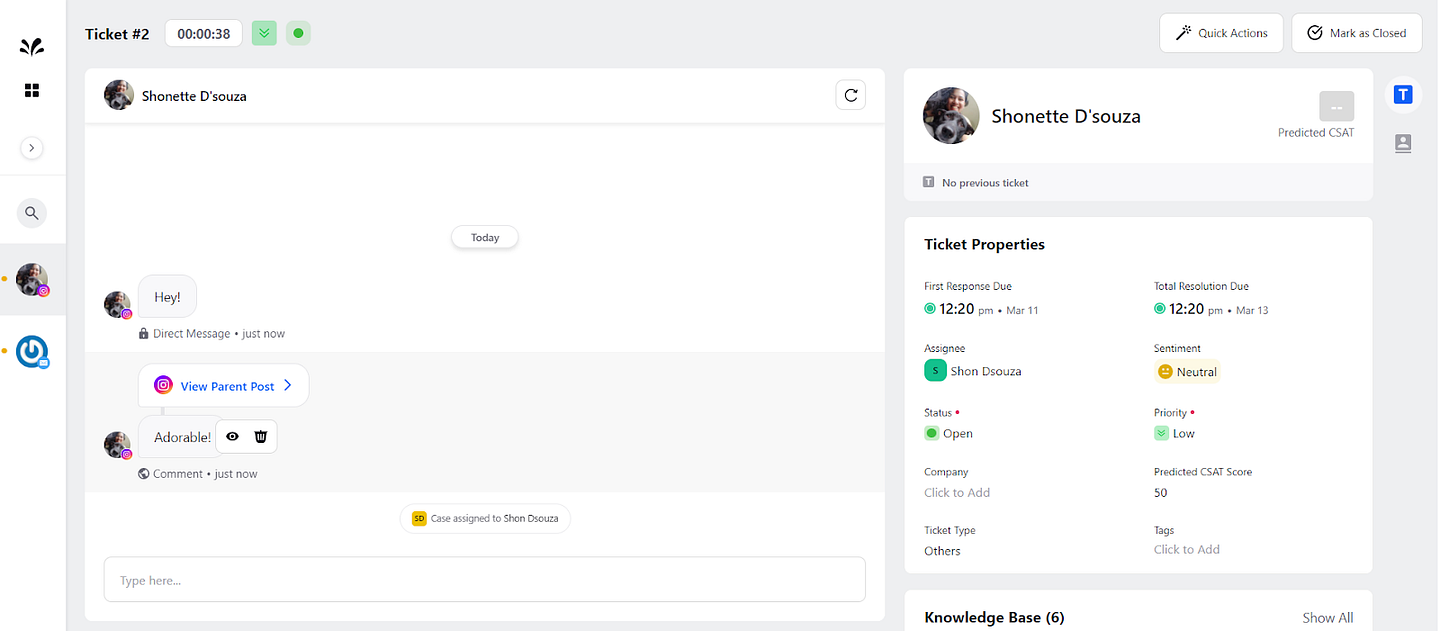Open the View Parent Post link

224,386
